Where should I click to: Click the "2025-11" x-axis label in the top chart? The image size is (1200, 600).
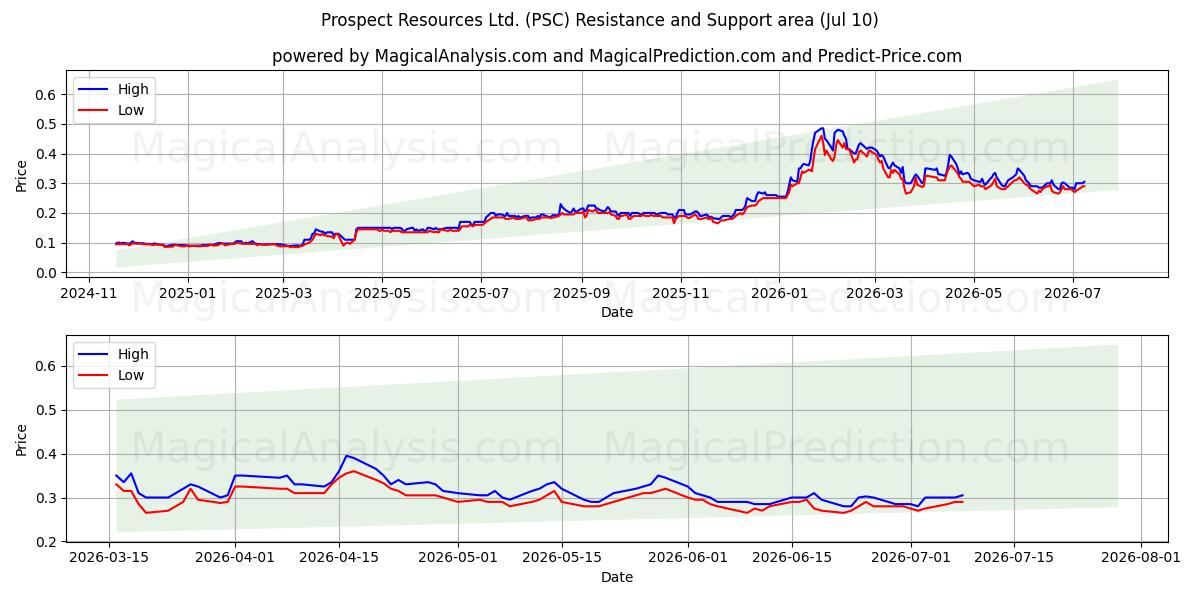(x=680, y=293)
